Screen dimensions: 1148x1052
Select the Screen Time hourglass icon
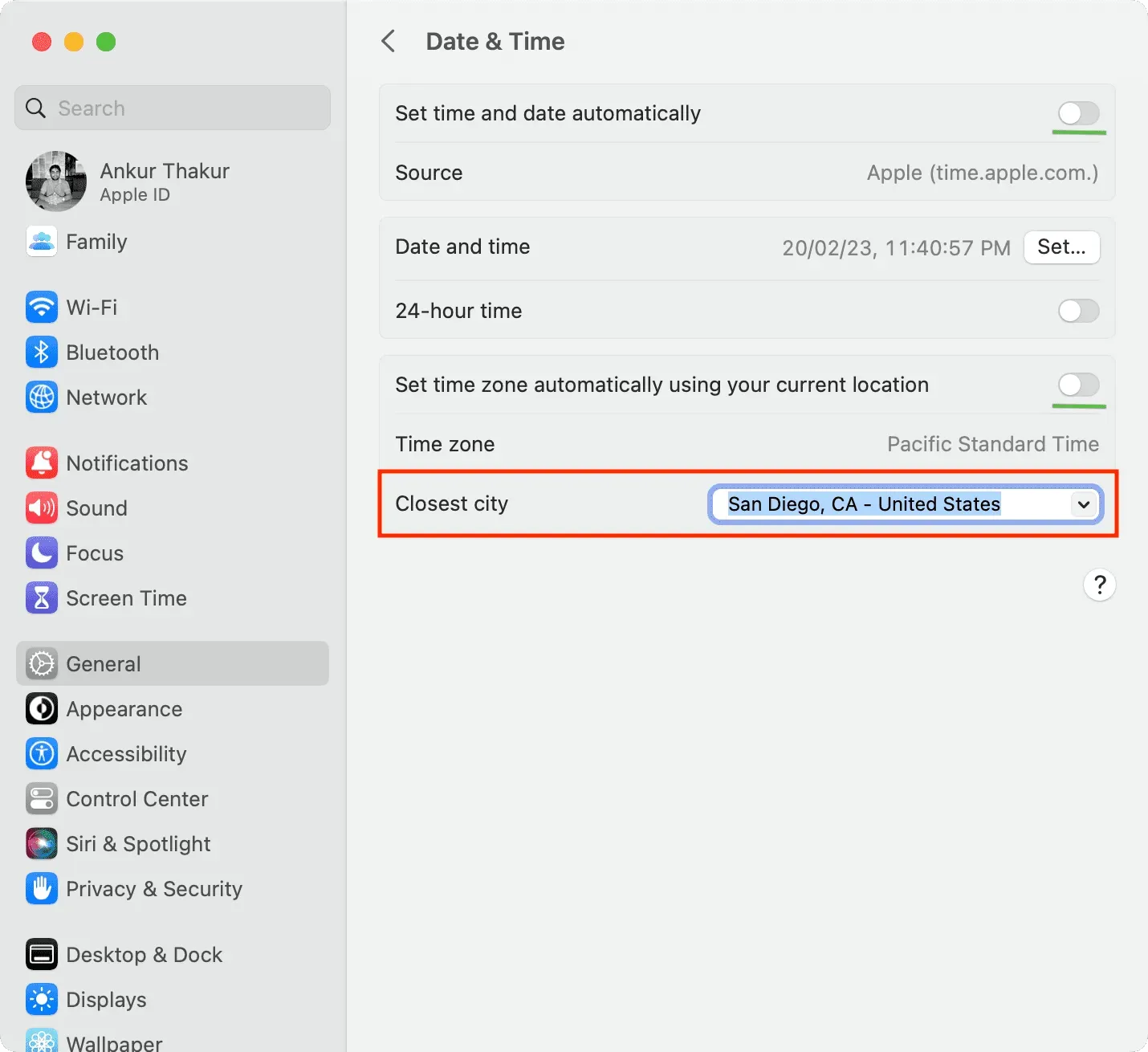pos(41,598)
